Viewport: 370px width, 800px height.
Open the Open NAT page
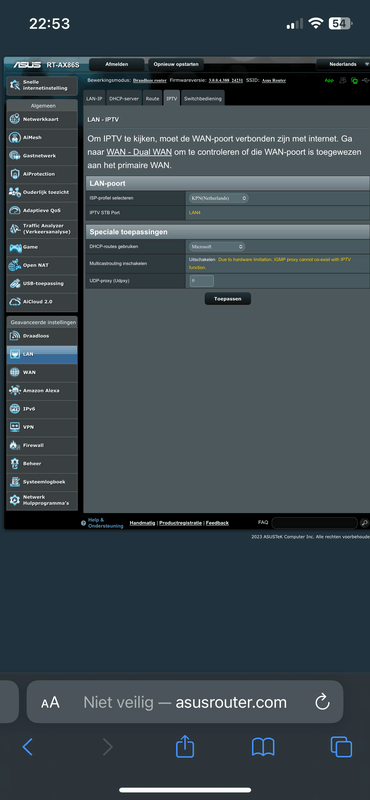coord(42,265)
